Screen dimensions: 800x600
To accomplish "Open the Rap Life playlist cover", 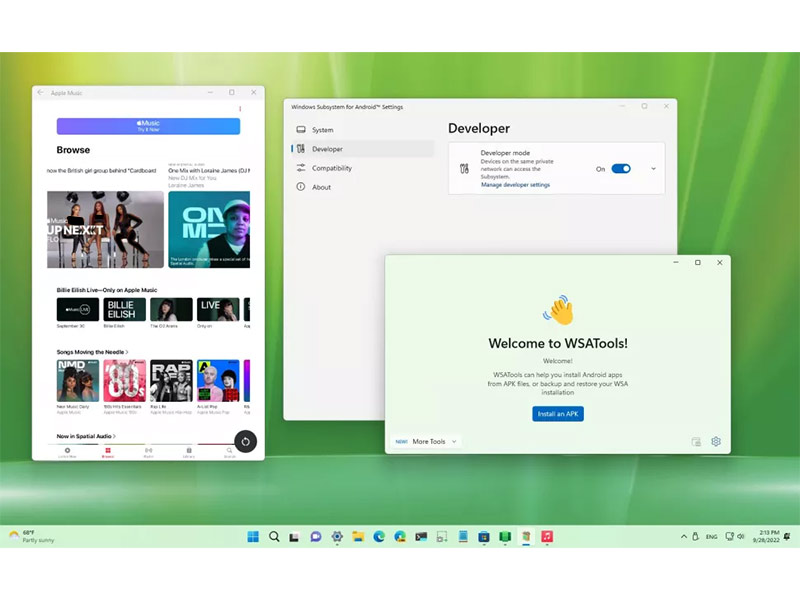I will click(x=171, y=381).
